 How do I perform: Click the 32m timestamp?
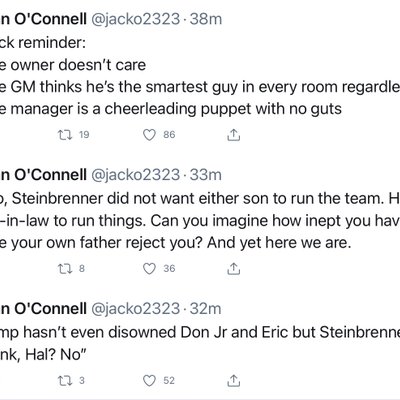coord(205,309)
